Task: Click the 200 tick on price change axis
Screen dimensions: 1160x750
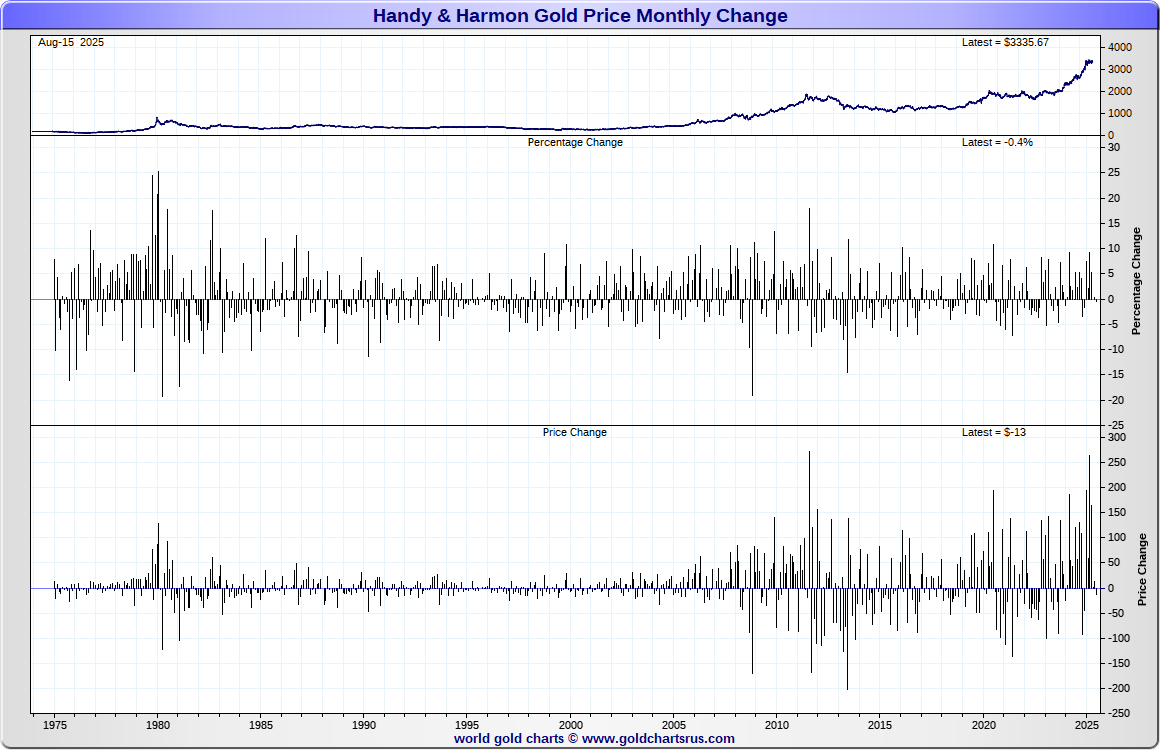Action: tap(1116, 487)
